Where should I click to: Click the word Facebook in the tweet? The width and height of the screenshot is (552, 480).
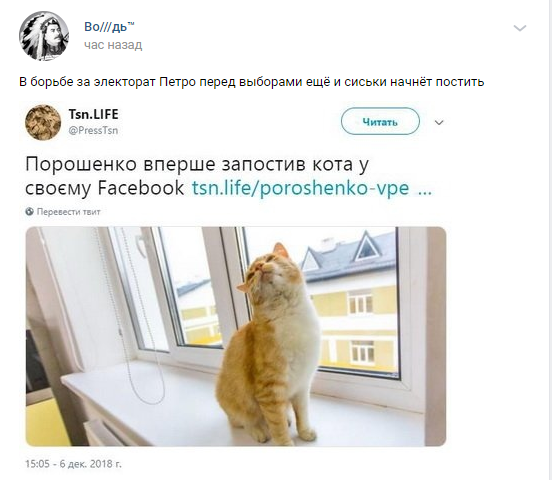pyautogui.click(x=140, y=188)
